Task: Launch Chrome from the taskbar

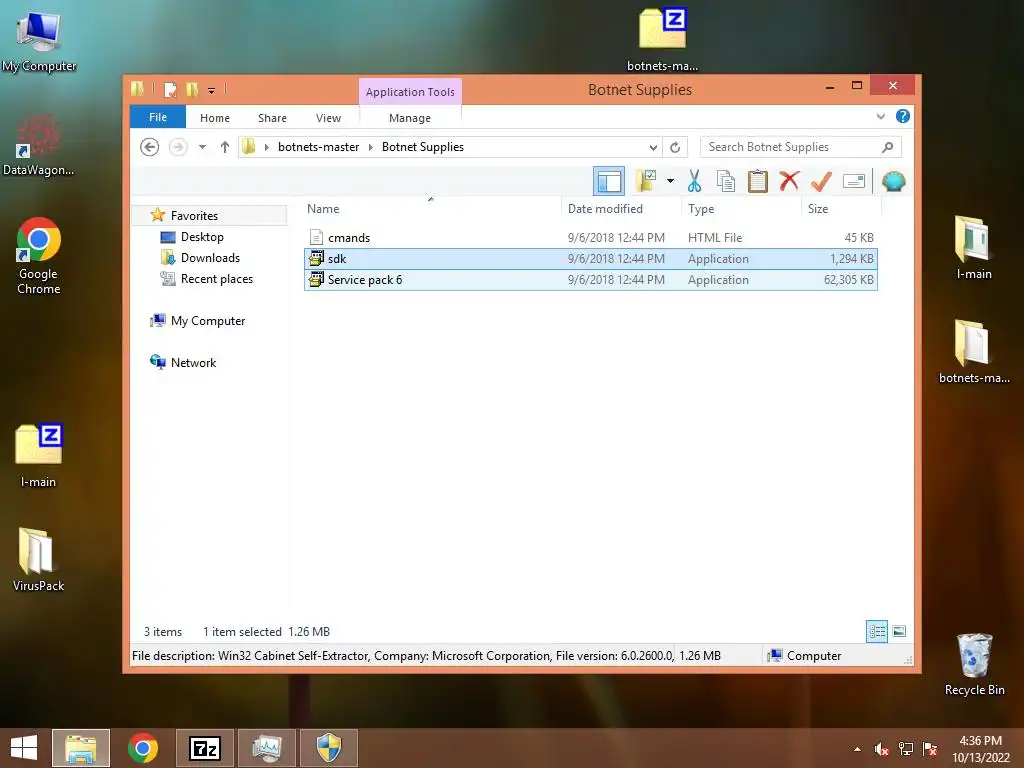Action: (142, 748)
